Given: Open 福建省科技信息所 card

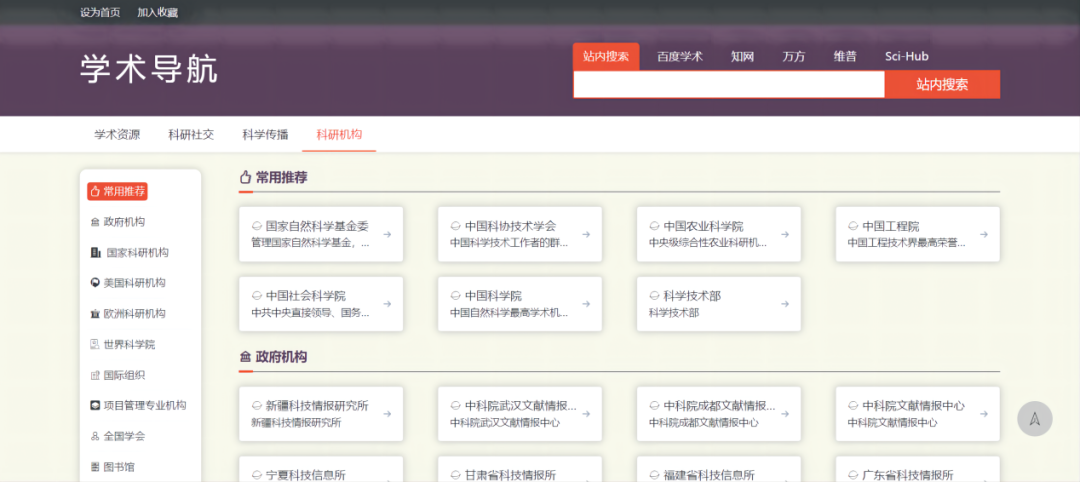Looking at the screenshot, I should pos(719,469).
